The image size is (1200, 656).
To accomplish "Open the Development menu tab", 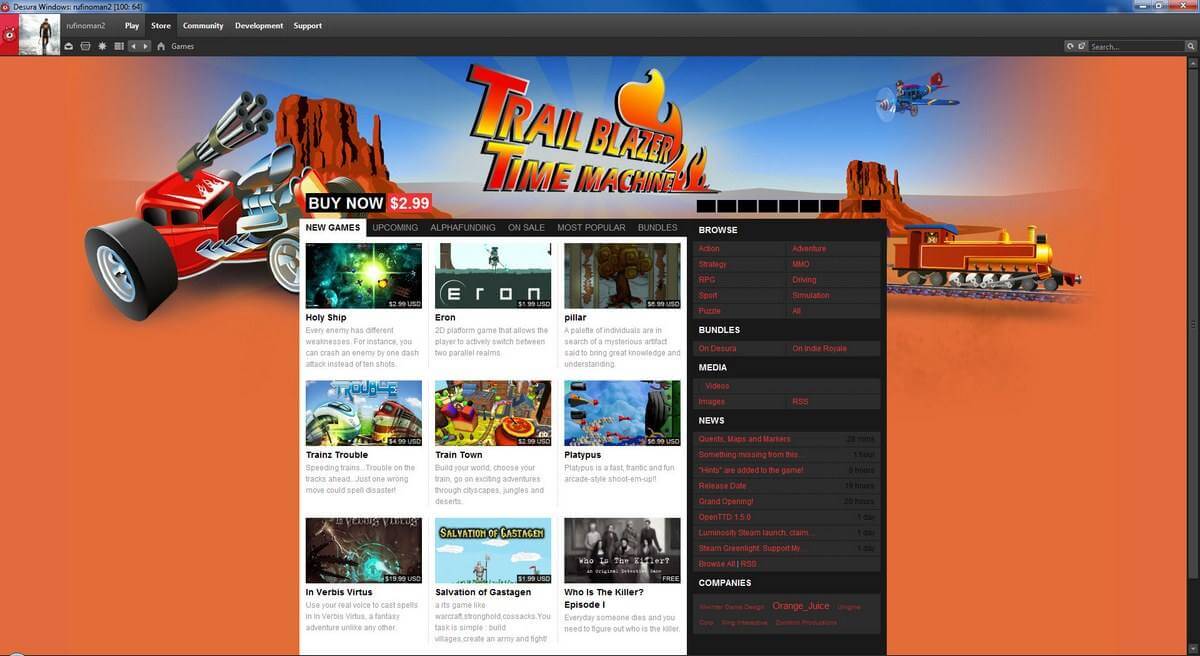I will tap(259, 26).
